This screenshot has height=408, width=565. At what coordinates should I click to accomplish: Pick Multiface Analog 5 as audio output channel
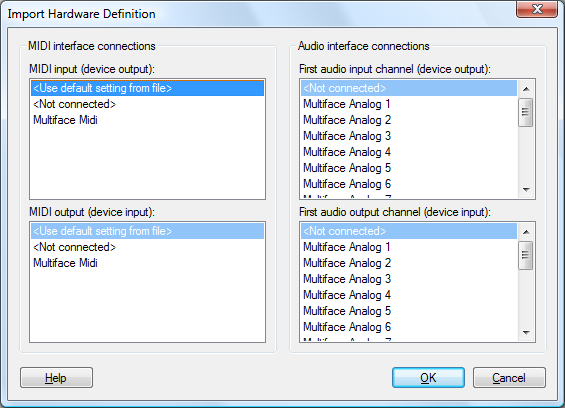pyautogui.click(x=409, y=311)
